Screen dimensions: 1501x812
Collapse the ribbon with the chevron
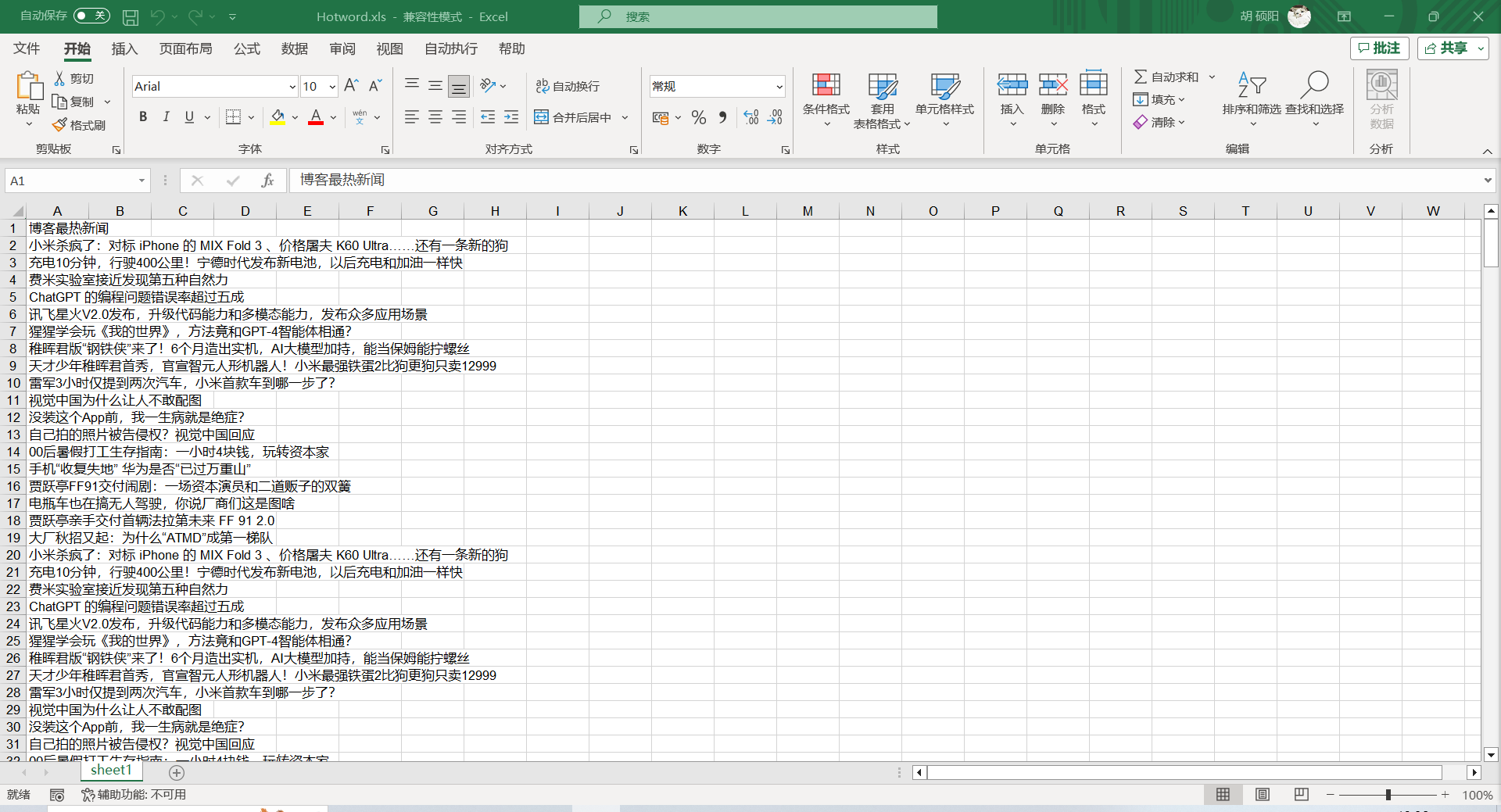[1487, 151]
